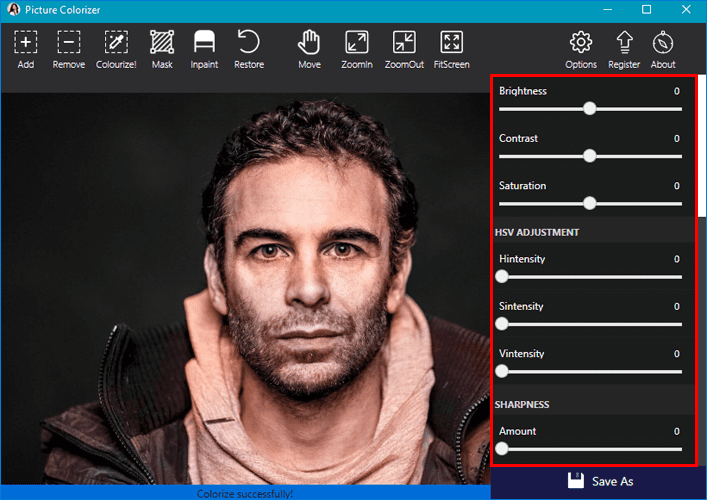Click the Vintensity slider handle
Screen dimensions: 707x500
(502, 371)
